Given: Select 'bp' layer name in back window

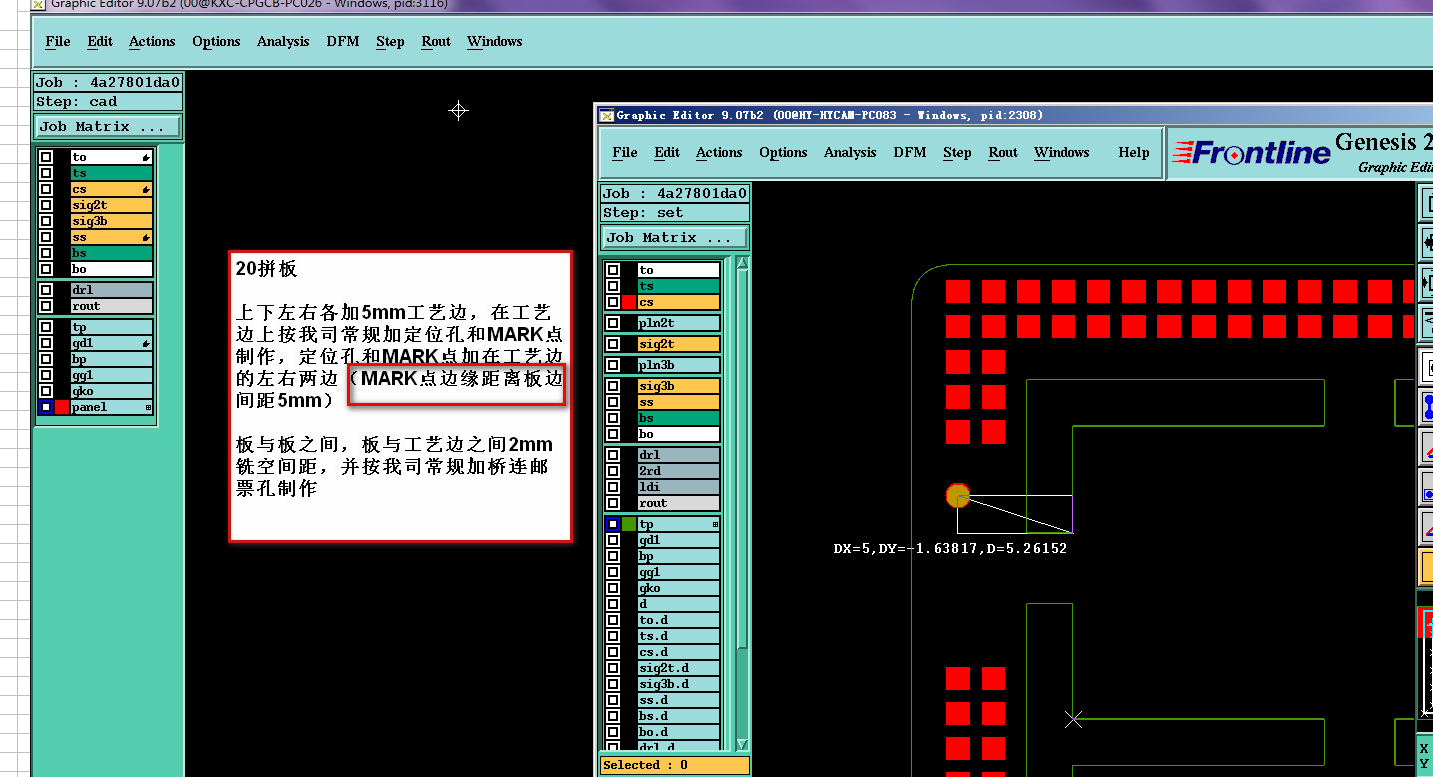Looking at the screenshot, I should (111, 359).
